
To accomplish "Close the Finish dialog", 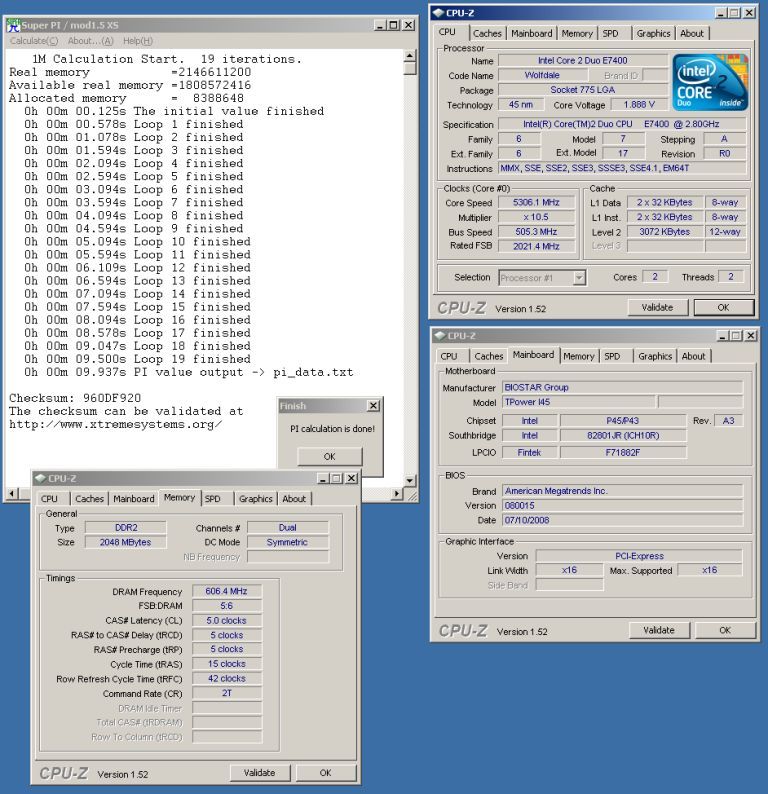I will 373,406.
